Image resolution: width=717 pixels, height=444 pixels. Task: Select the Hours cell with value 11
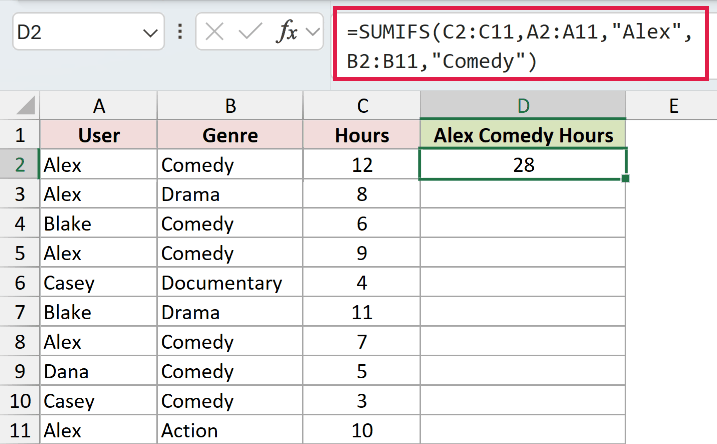(362, 312)
